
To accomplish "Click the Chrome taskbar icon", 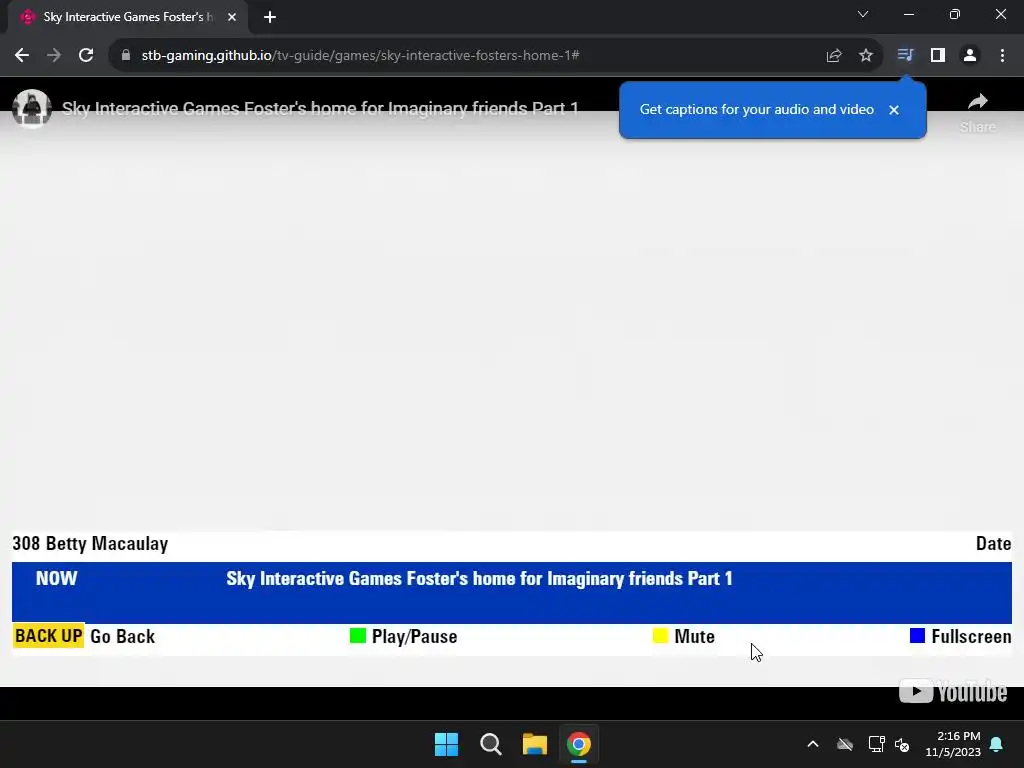I will (579, 744).
